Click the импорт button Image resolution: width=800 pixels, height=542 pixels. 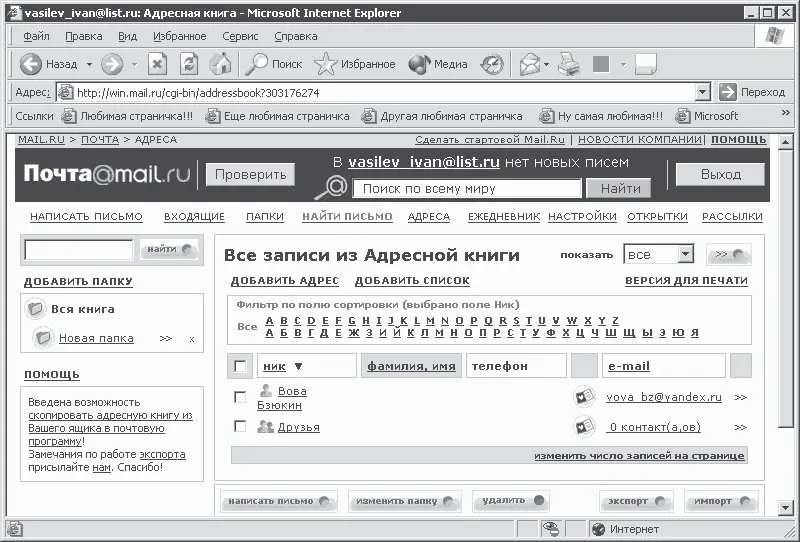click(721, 501)
